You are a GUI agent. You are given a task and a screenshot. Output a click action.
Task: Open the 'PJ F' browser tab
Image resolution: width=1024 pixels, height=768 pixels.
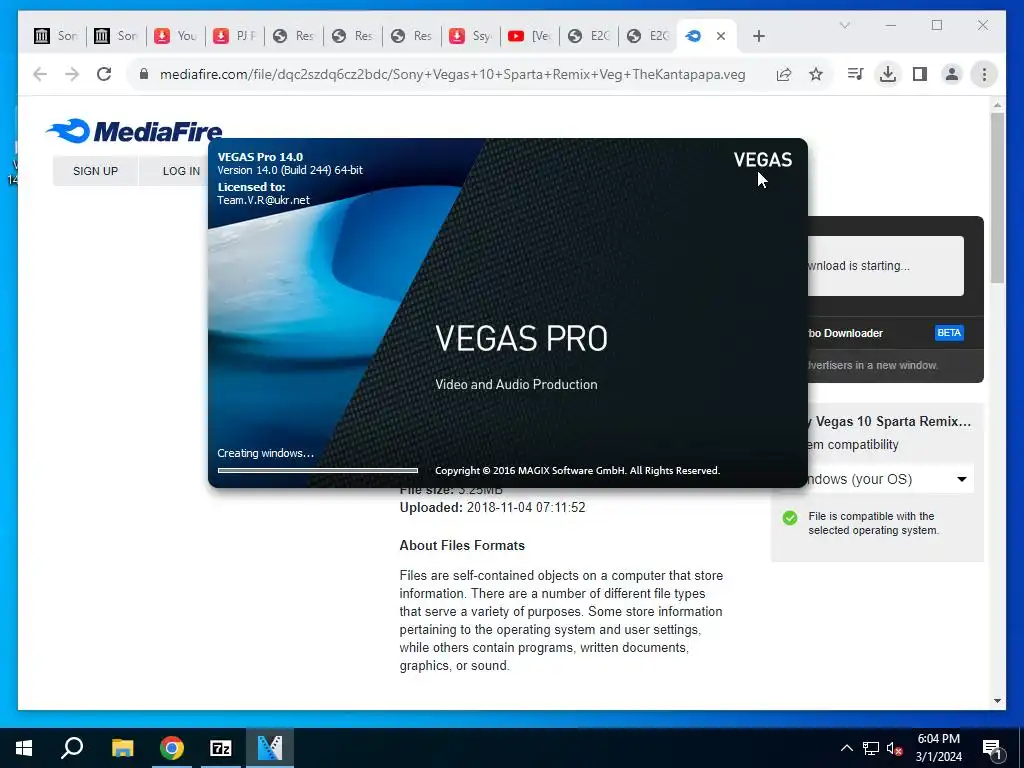point(234,36)
